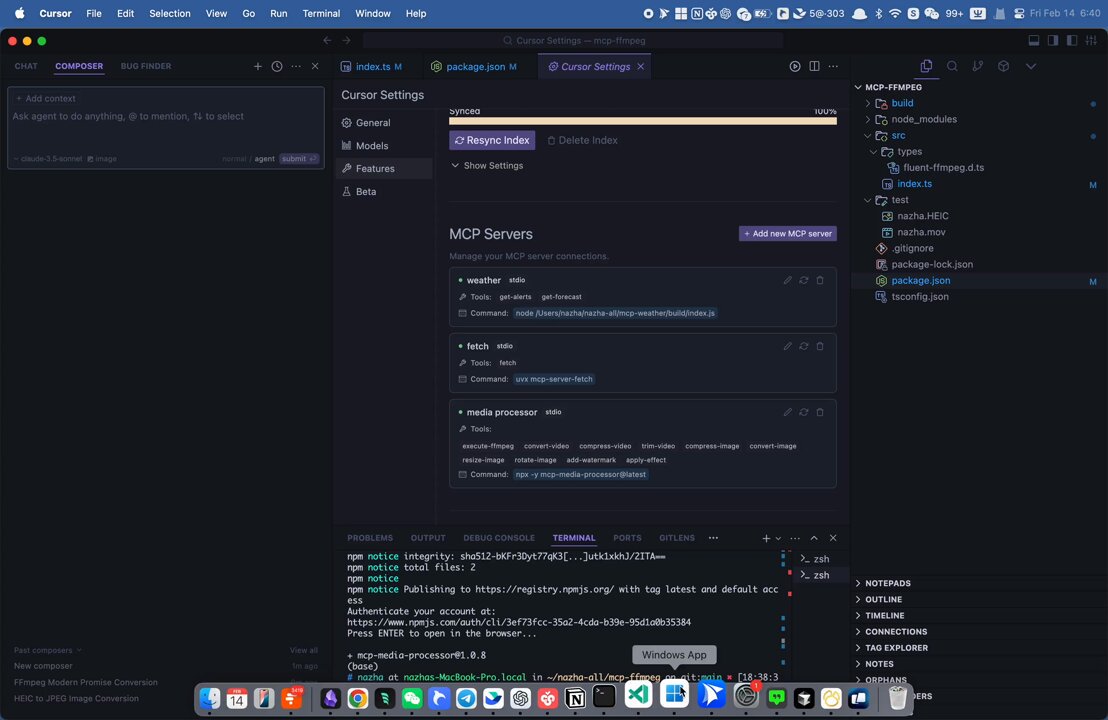Open the editor More Actions ellipsis
The width and height of the screenshot is (1108, 720).
(x=833, y=66)
